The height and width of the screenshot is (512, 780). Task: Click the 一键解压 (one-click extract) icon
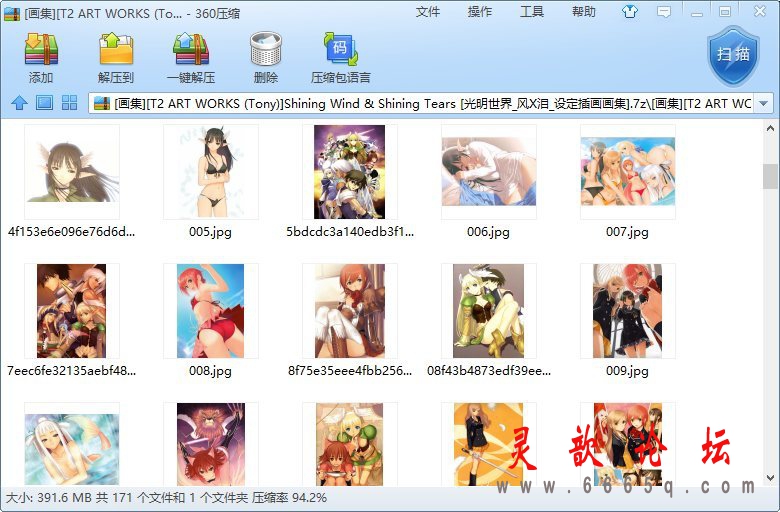[191, 50]
